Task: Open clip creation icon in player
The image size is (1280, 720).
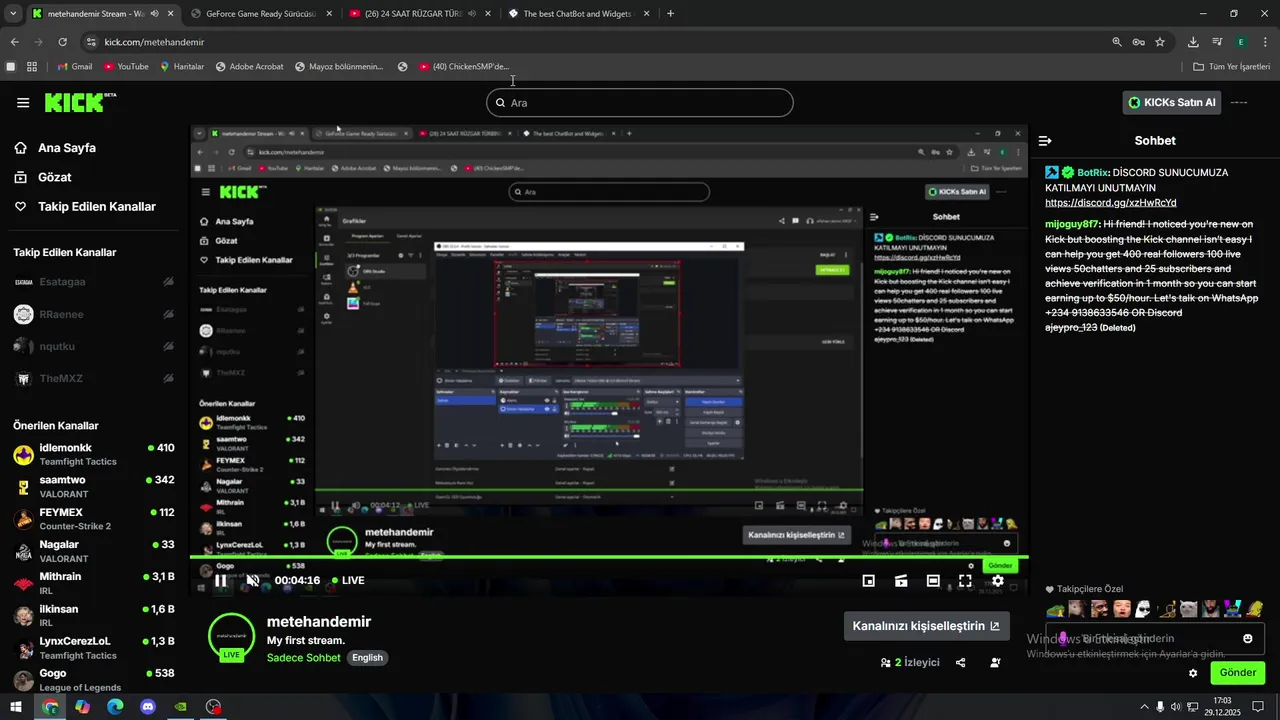Action: coord(901,580)
